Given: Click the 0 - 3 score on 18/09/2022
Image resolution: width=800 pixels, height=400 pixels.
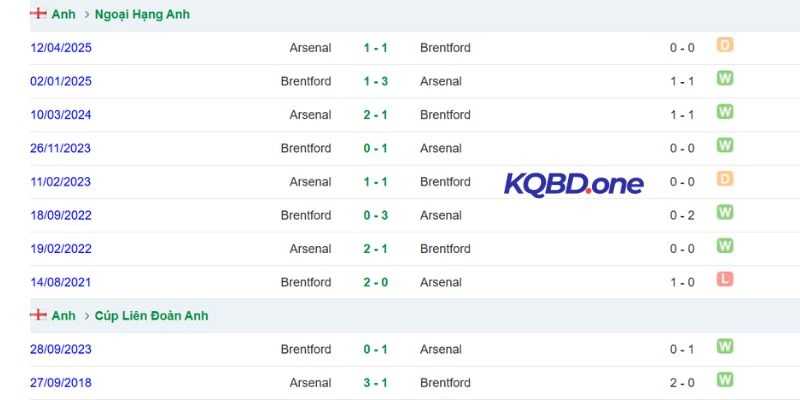Looking at the screenshot, I should [375, 215].
